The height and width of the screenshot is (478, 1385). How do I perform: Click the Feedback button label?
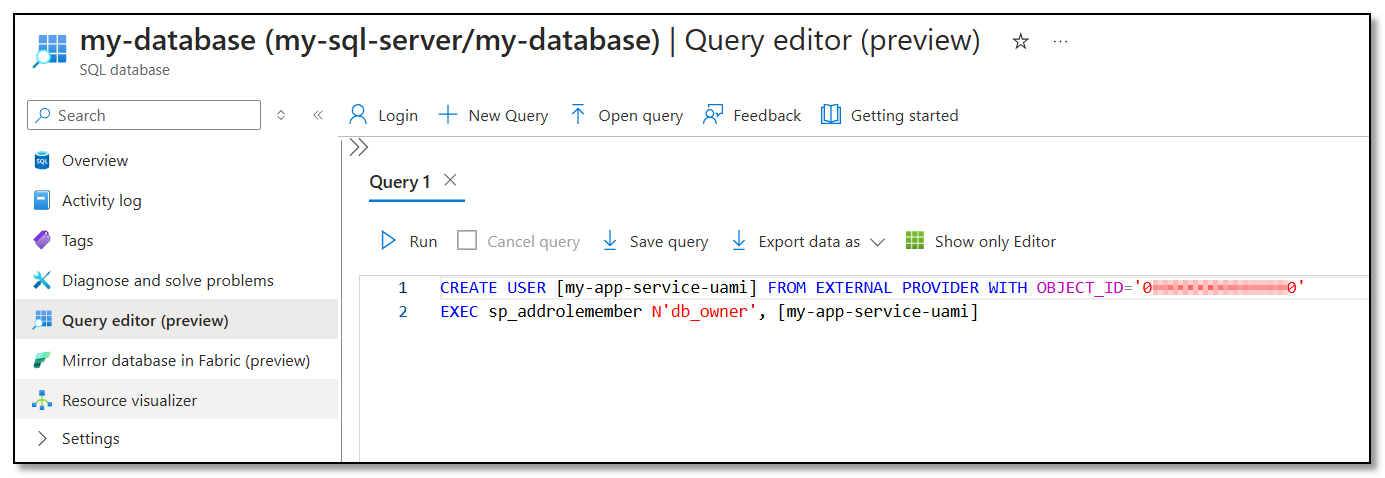tap(767, 116)
